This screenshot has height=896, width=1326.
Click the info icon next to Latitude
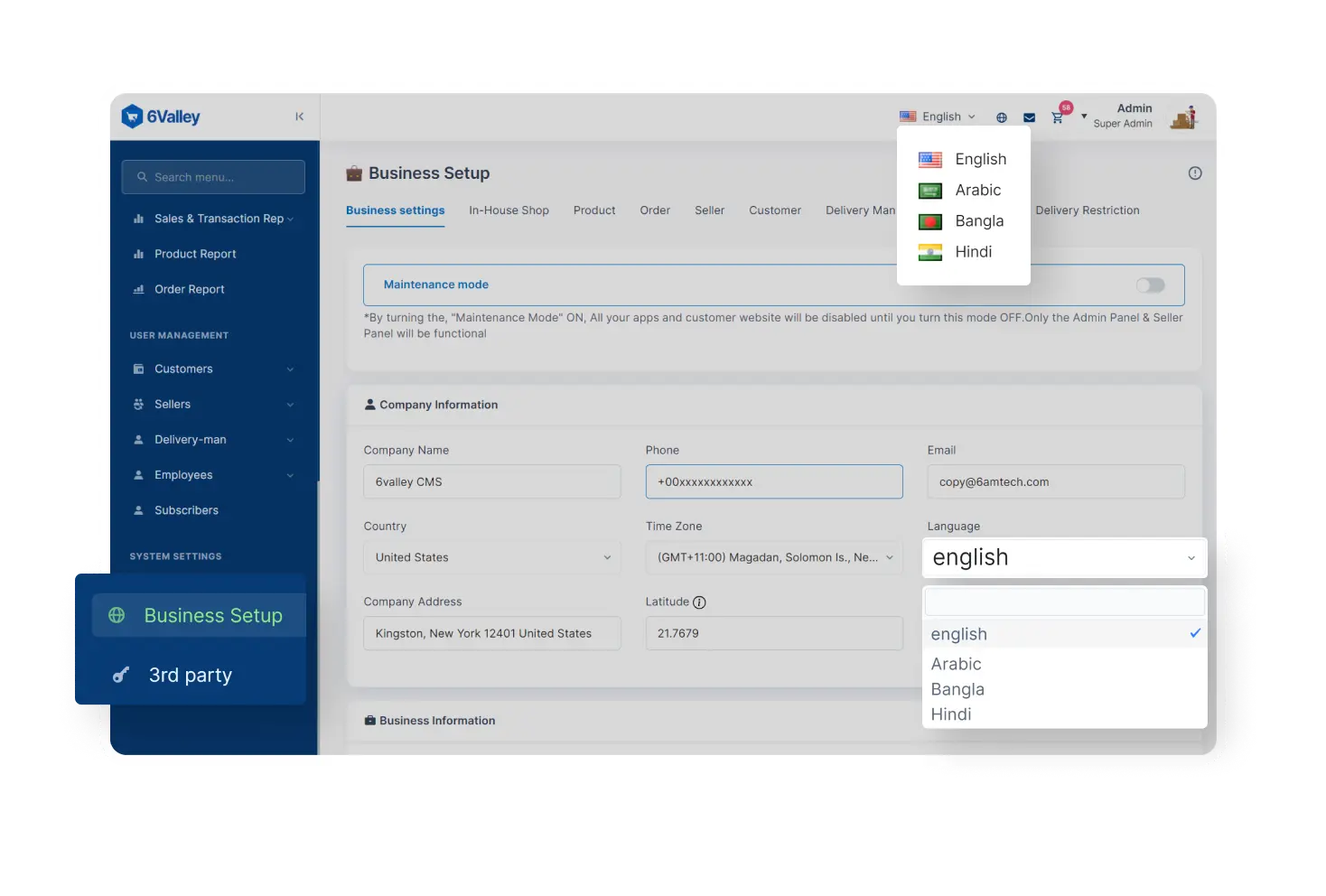click(x=702, y=601)
